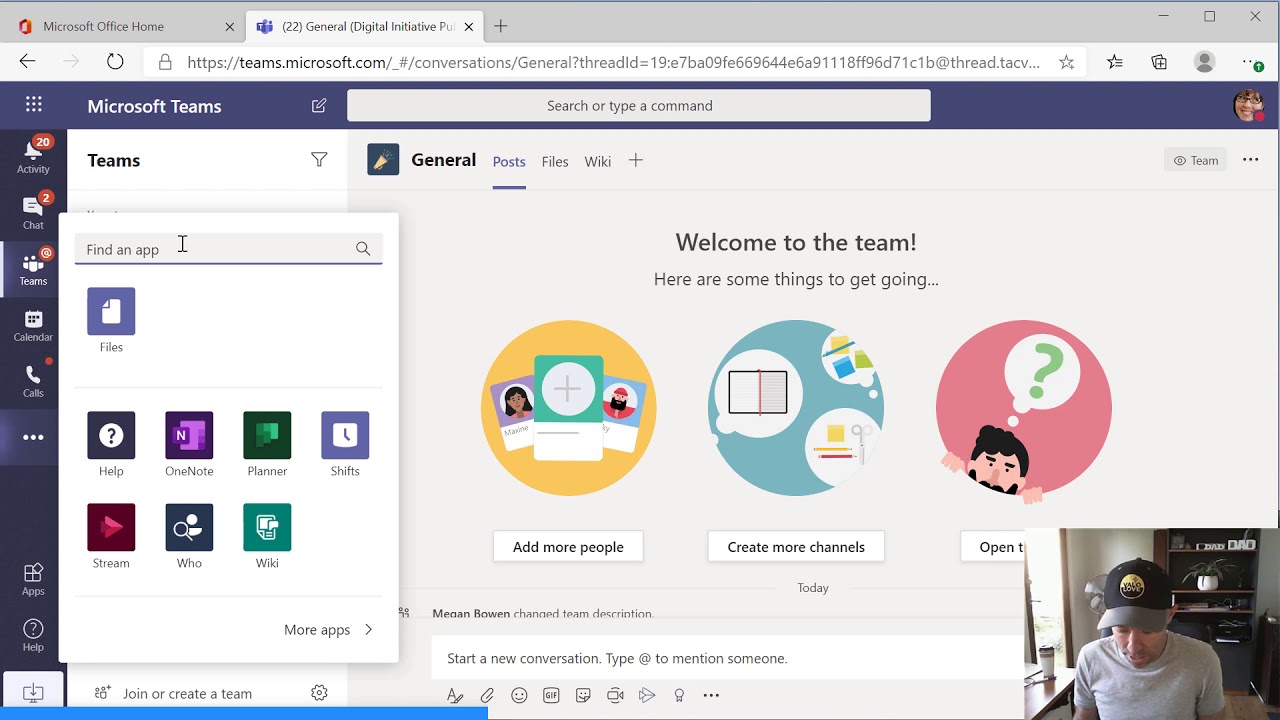Open the Stream extension in compose toolbar
This screenshot has height=720, width=1280.
[x=647, y=695]
